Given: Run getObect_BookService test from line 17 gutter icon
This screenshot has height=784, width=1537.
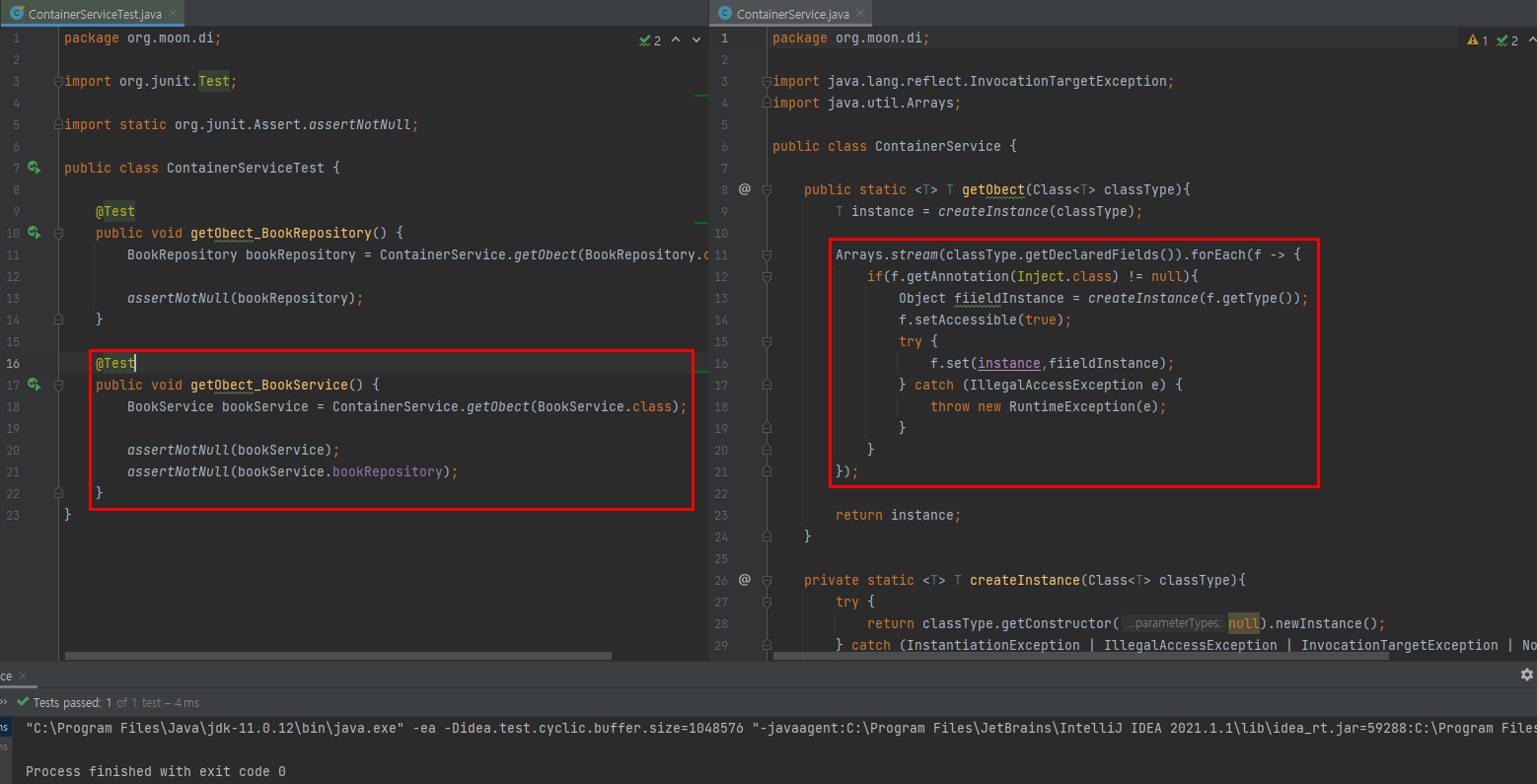Looking at the screenshot, I should (x=35, y=385).
